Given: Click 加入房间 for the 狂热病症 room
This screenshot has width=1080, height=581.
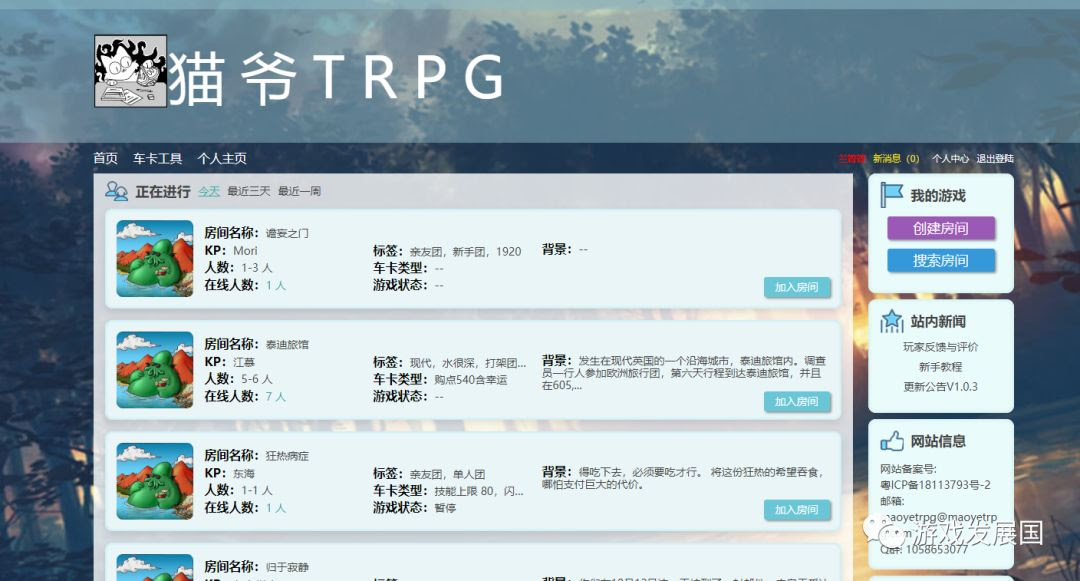Looking at the screenshot, I should (x=797, y=509).
